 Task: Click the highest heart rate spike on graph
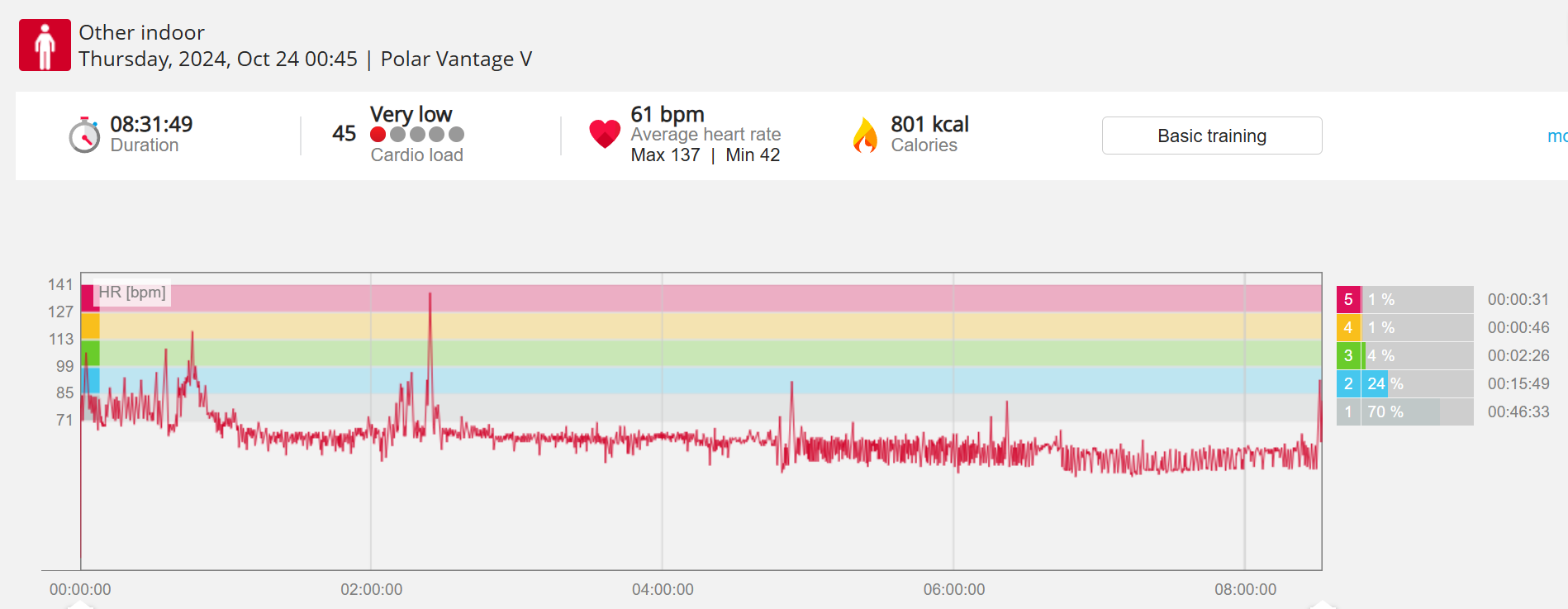click(430, 295)
